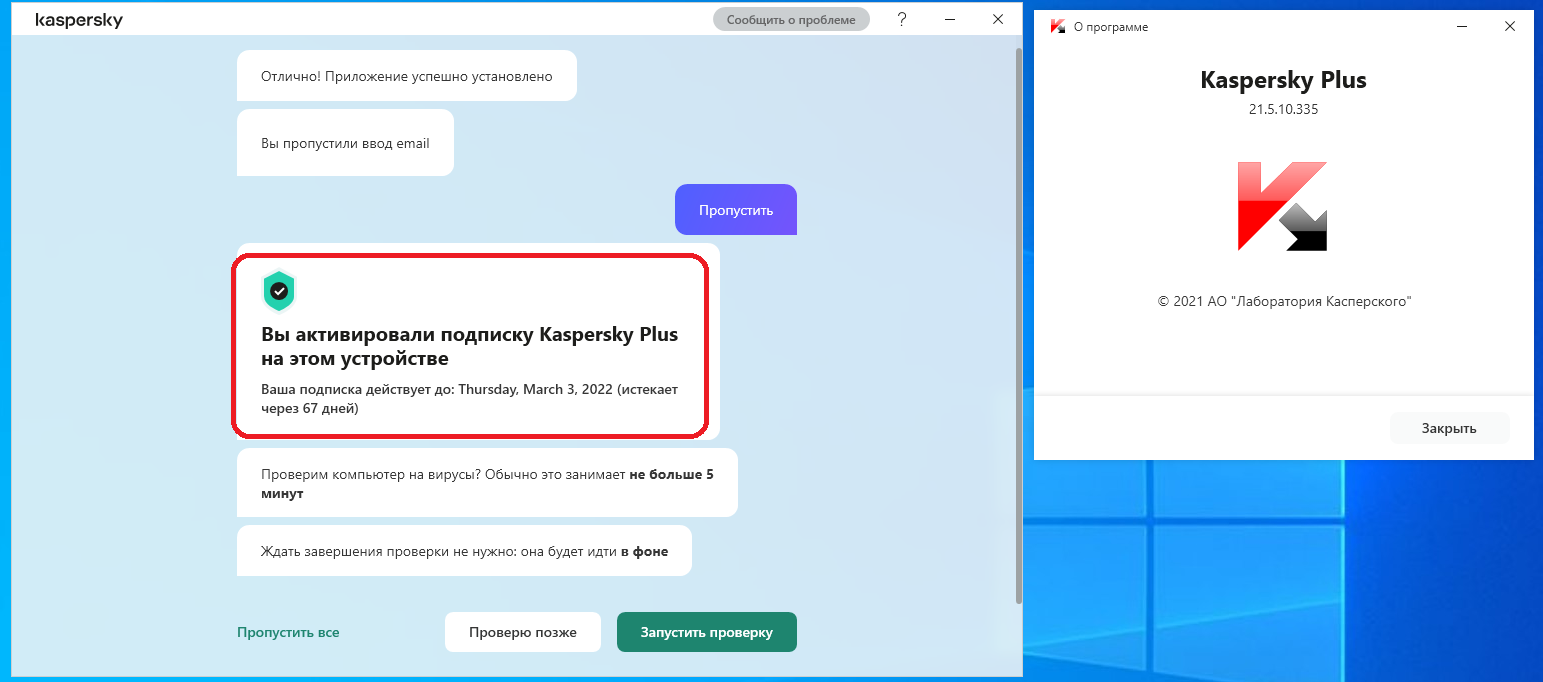
Task: Click the 'Проверю позже' button
Action: coord(523,632)
